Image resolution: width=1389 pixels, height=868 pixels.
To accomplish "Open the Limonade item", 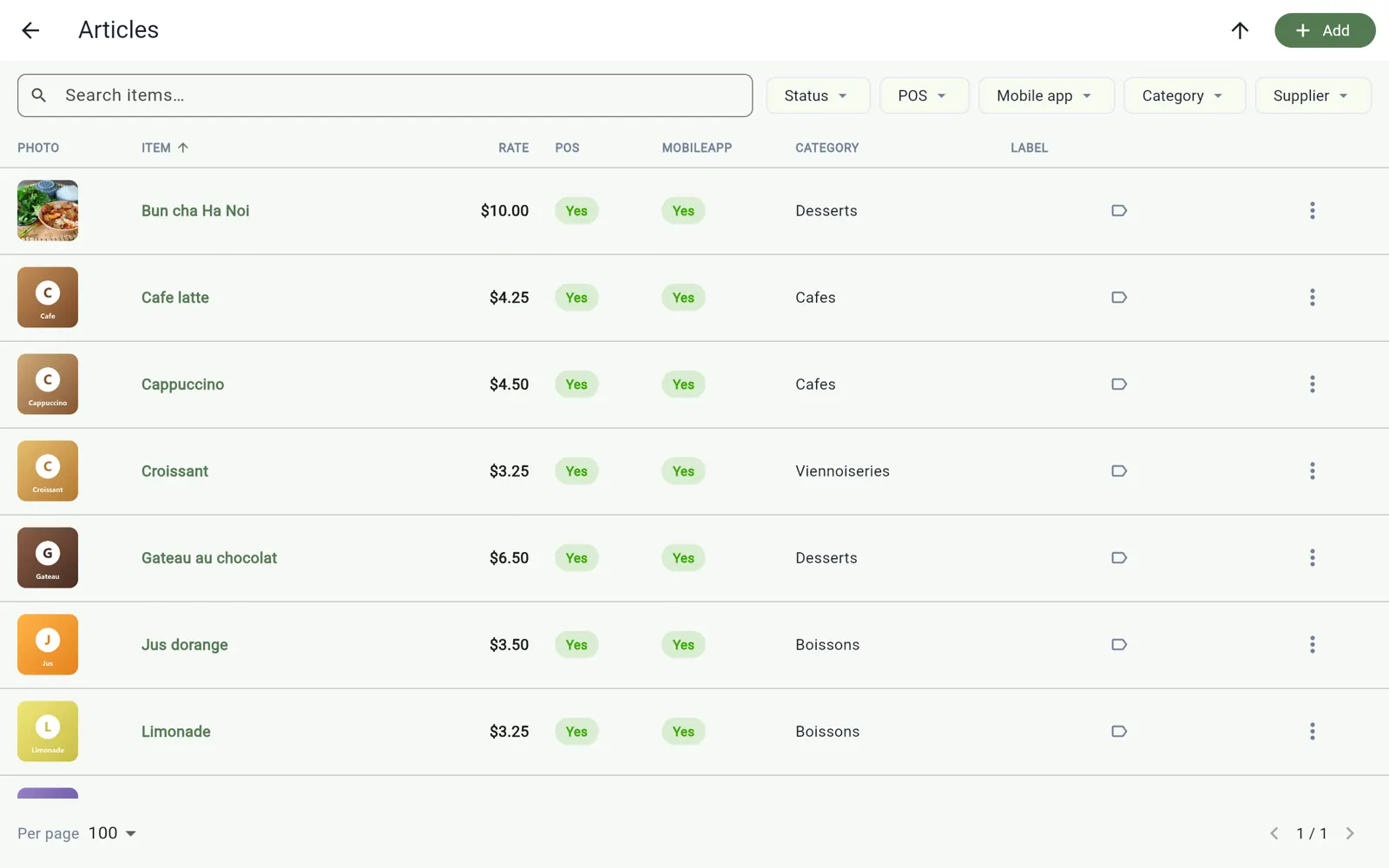I will (176, 732).
